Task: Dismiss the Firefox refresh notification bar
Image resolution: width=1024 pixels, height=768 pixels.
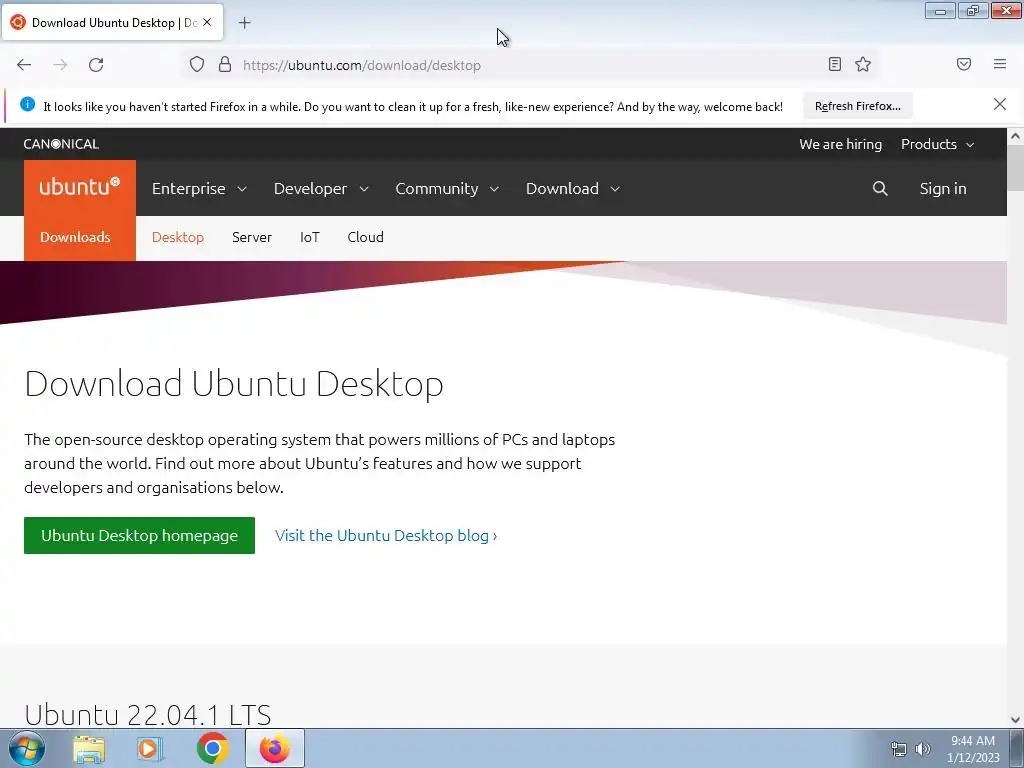Action: [x=1000, y=104]
